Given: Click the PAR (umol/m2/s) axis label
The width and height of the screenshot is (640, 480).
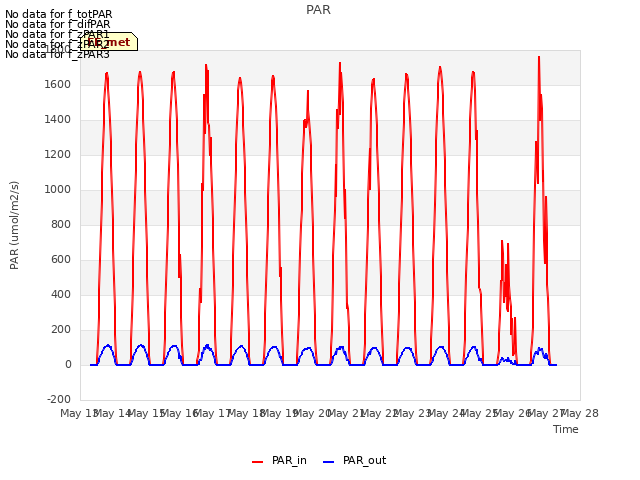Looking at the screenshot, I should coord(14,225).
